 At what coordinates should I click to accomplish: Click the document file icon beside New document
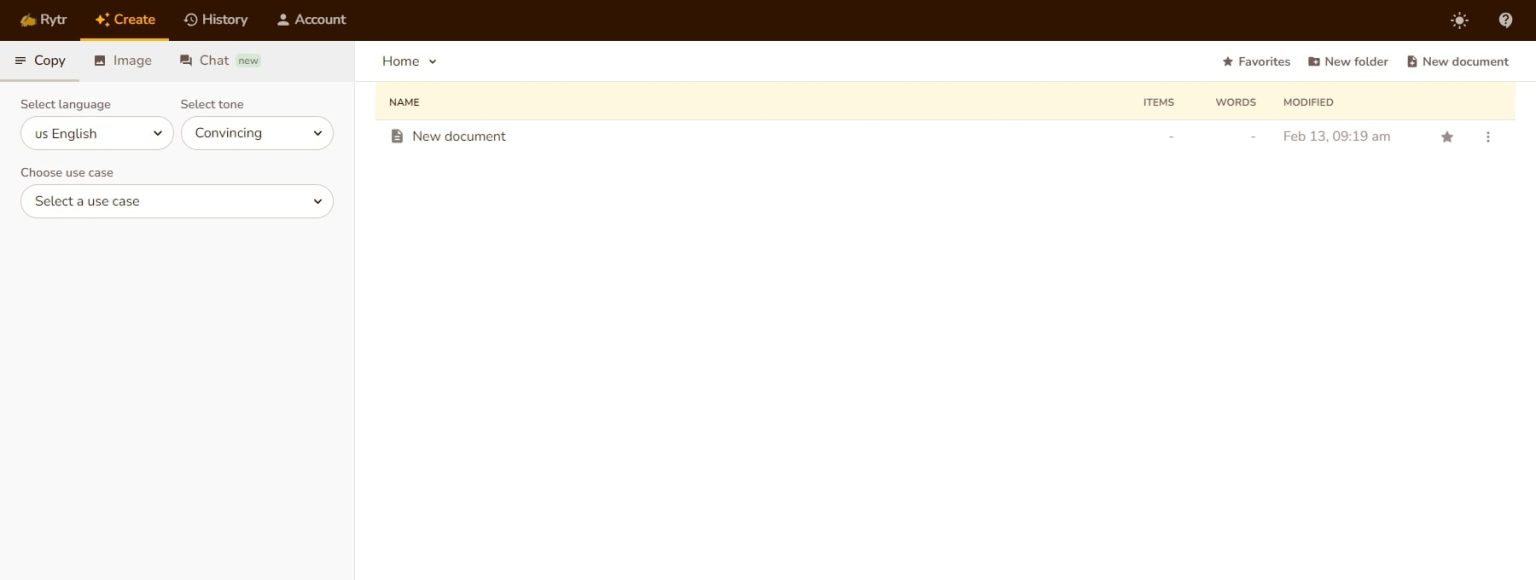397,136
